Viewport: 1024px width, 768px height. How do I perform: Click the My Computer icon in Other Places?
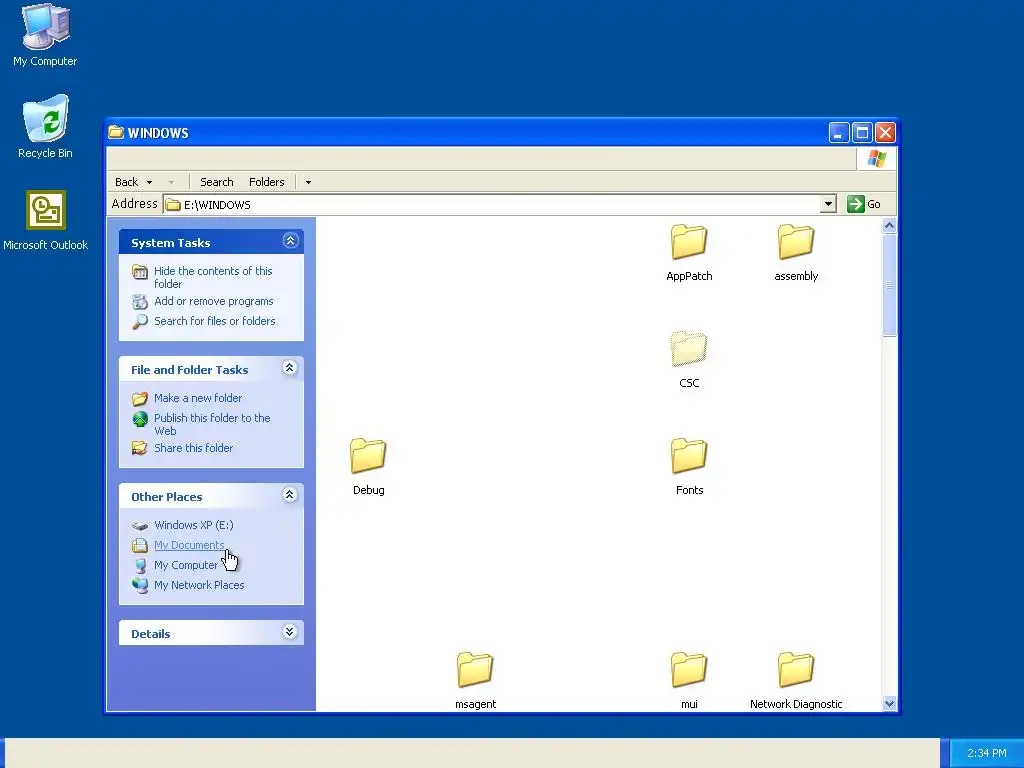coord(140,566)
